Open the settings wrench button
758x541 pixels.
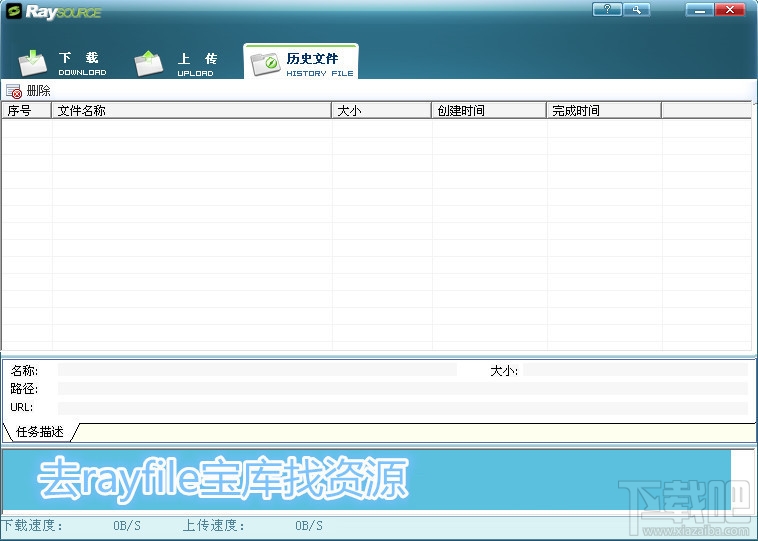[636, 9]
